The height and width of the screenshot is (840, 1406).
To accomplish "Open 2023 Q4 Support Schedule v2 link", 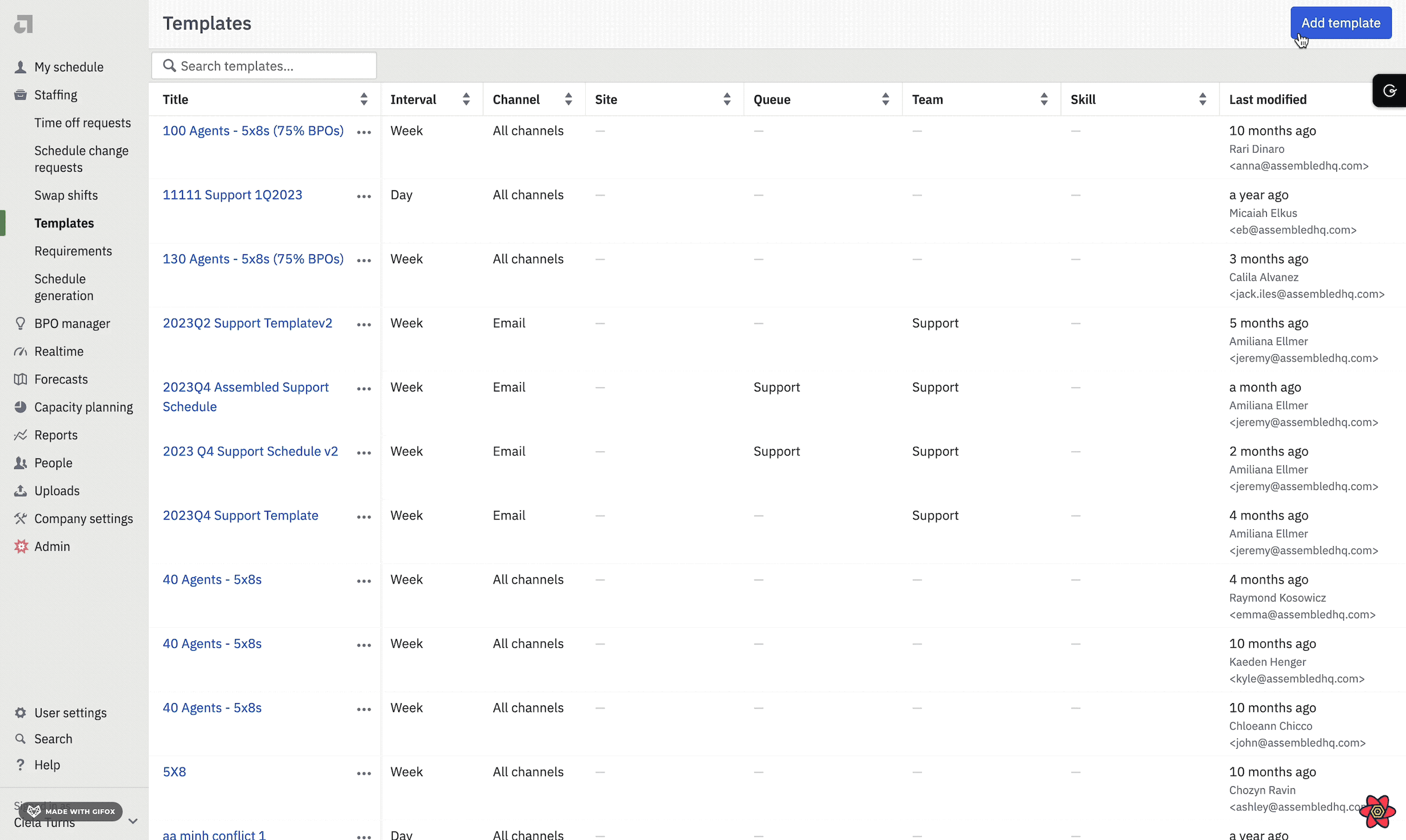I will 250,451.
